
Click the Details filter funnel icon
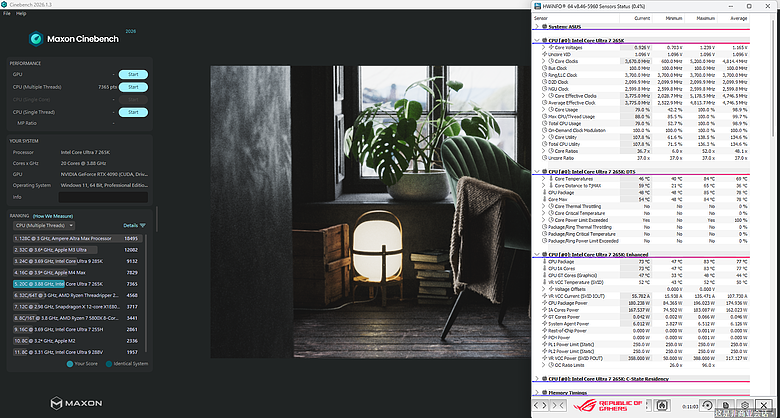(143, 225)
